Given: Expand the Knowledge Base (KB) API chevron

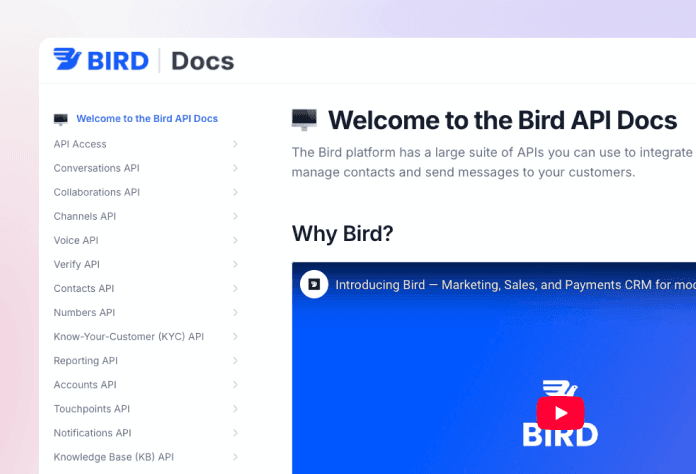Looking at the screenshot, I should [235, 457].
